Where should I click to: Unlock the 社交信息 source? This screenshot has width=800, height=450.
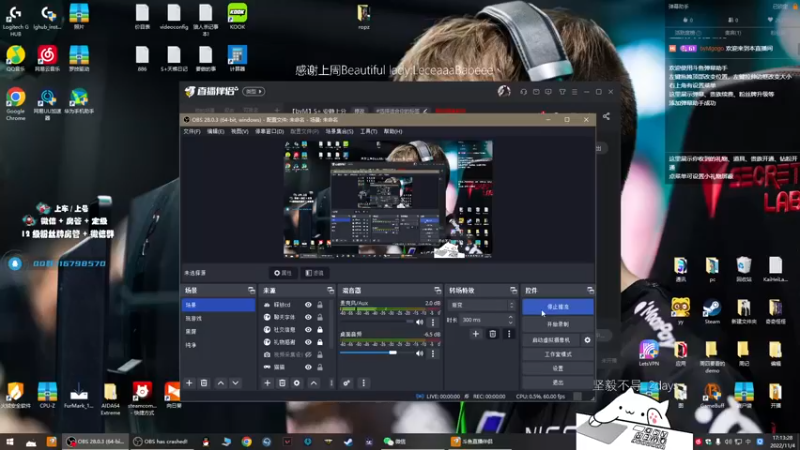pyautogui.click(x=320, y=330)
